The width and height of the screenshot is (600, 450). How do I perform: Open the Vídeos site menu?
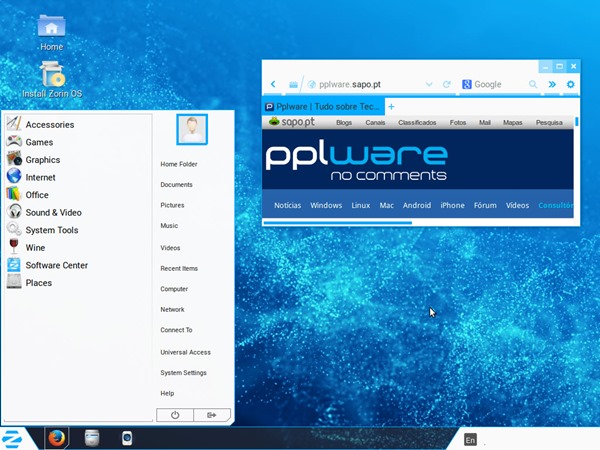pyautogui.click(x=517, y=205)
